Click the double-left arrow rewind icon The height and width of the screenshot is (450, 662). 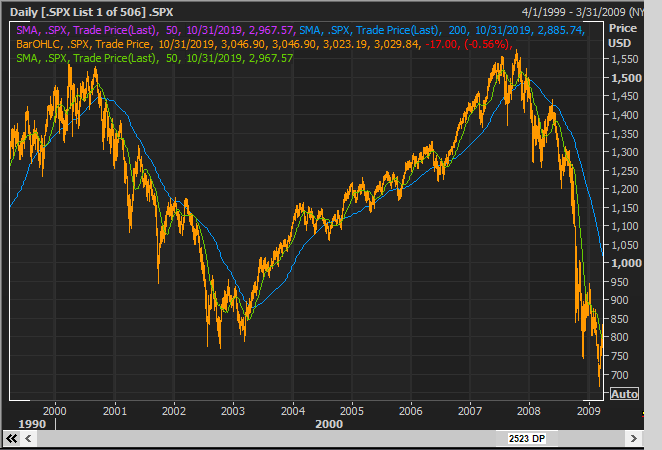coord(14,439)
